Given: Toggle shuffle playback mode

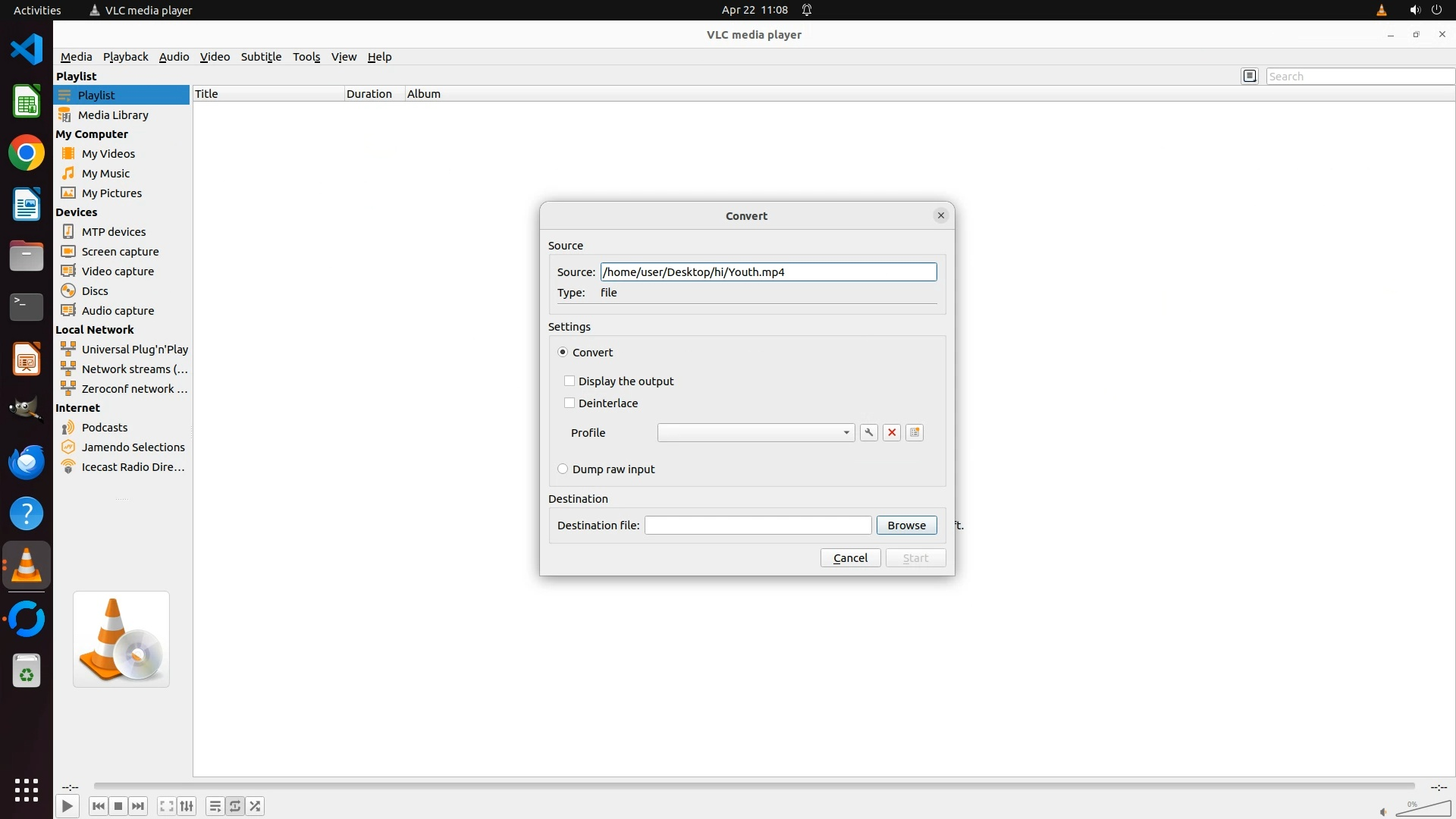Looking at the screenshot, I should coord(256,806).
